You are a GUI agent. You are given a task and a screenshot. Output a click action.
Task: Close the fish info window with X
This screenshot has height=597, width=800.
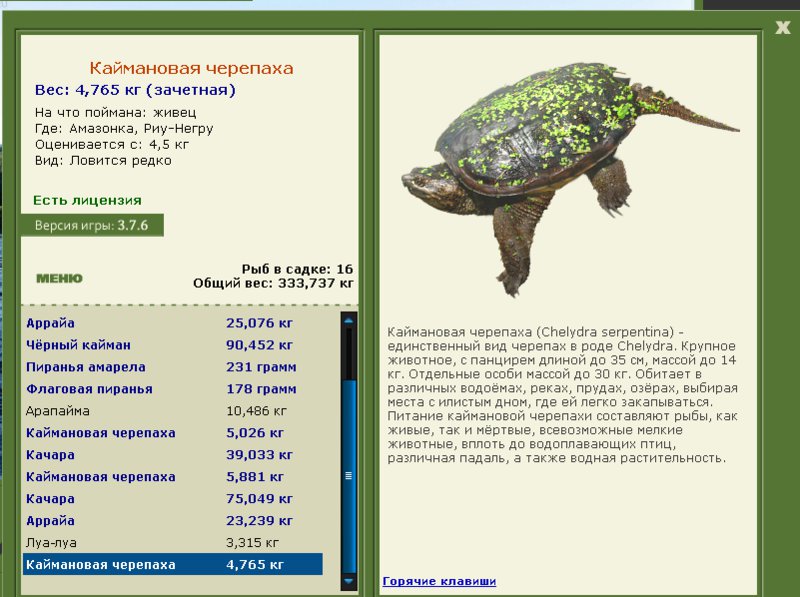pos(783,27)
